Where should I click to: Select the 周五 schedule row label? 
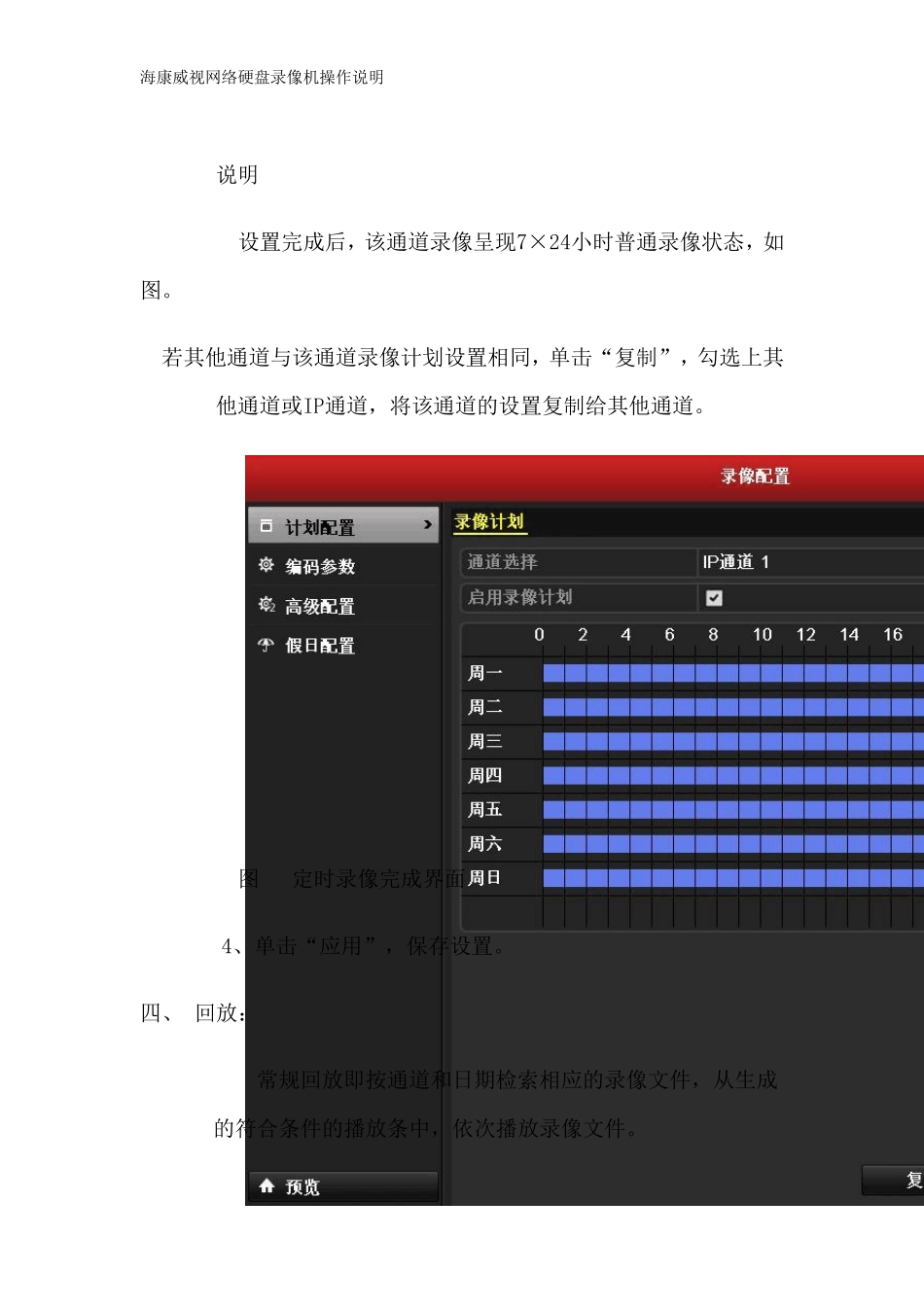tap(485, 809)
